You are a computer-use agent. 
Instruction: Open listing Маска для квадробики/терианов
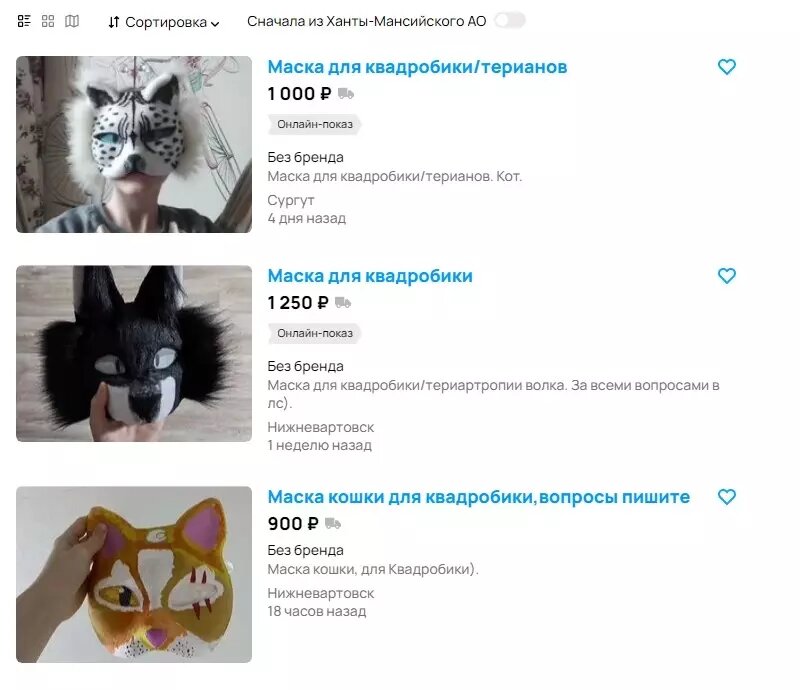(x=417, y=67)
